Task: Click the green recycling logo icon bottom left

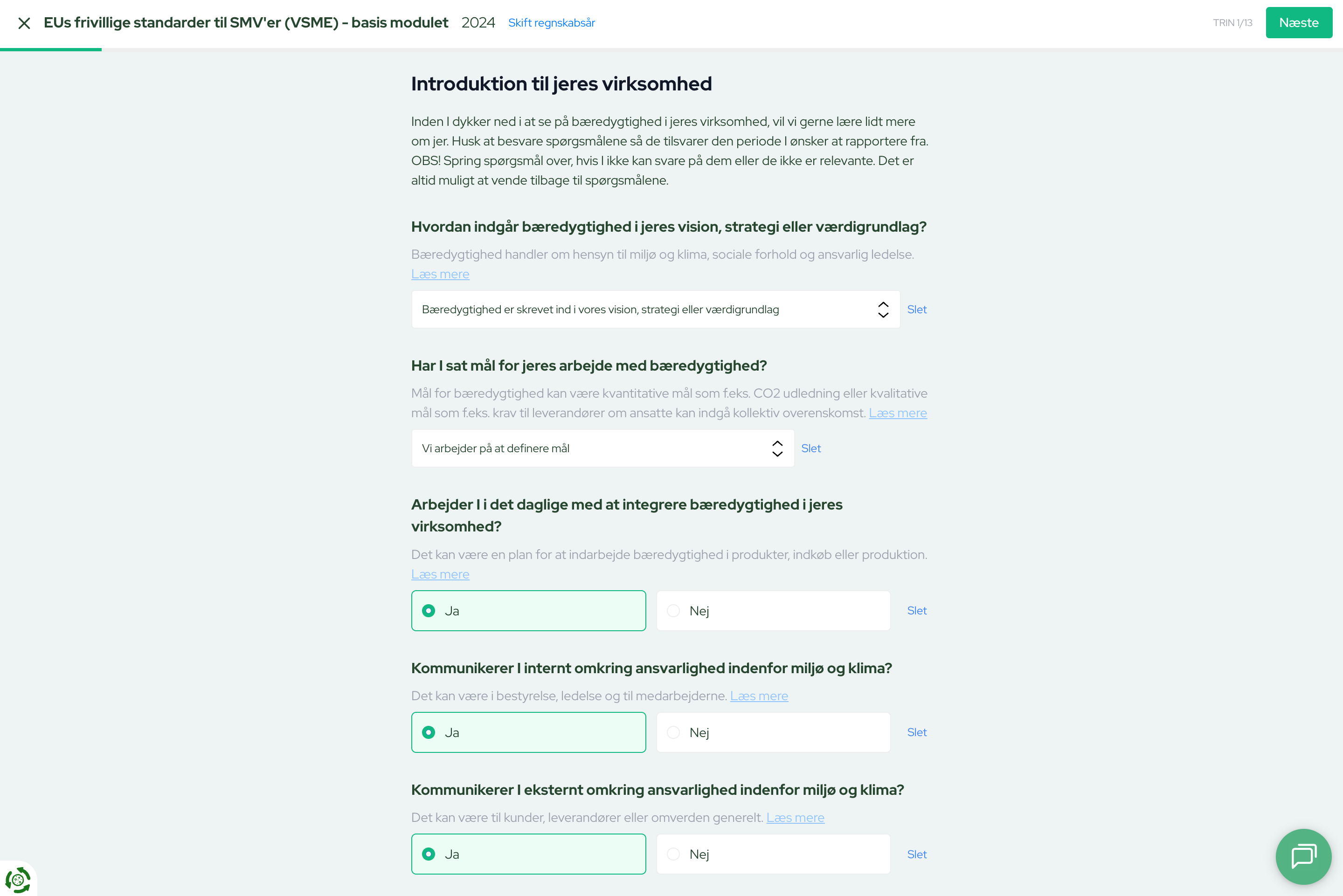Action: [x=18, y=879]
